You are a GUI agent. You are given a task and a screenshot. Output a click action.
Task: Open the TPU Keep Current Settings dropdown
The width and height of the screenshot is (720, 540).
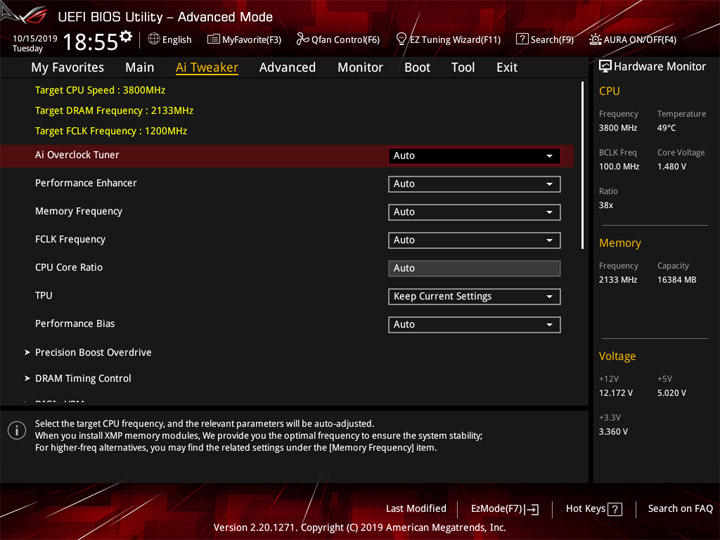click(x=474, y=297)
